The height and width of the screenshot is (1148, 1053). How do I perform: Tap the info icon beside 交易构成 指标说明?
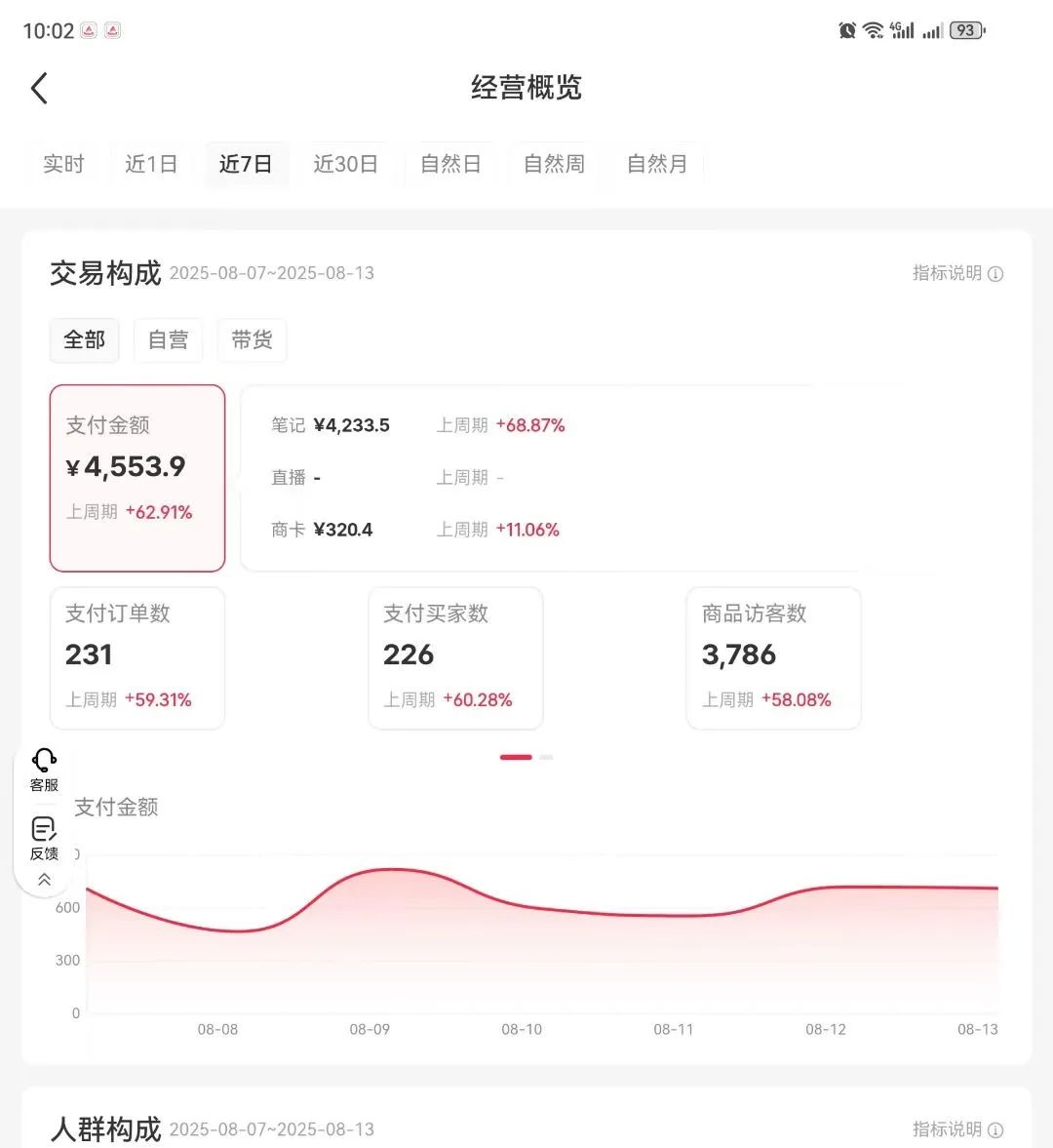tap(995, 273)
